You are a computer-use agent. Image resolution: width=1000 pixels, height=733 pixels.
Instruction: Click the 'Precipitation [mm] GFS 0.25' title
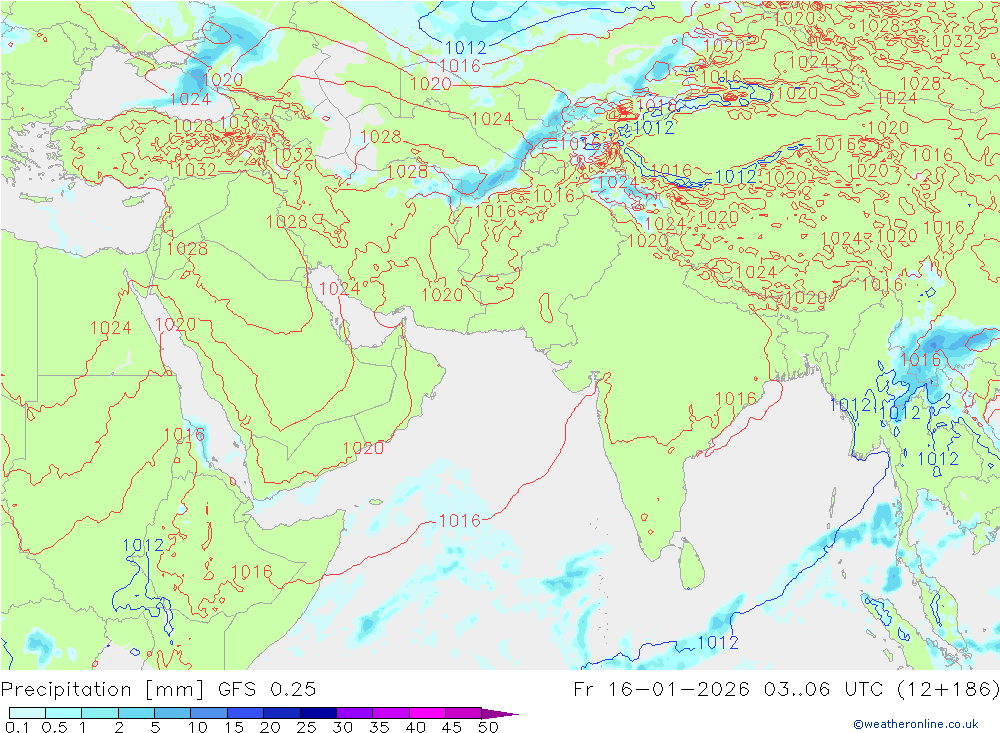click(158, 690)
